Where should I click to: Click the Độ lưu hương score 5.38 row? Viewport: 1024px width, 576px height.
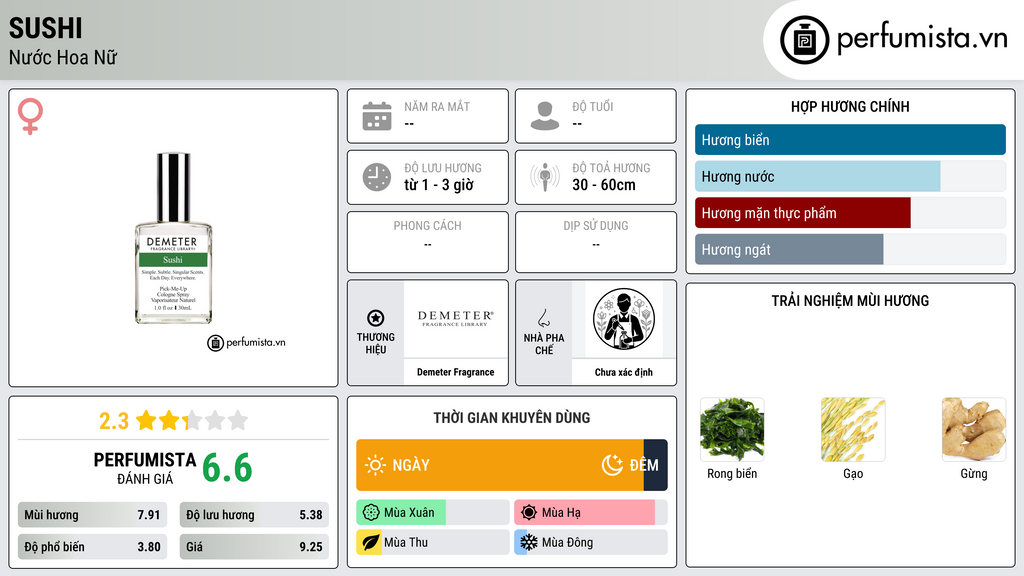coord(254,515)
